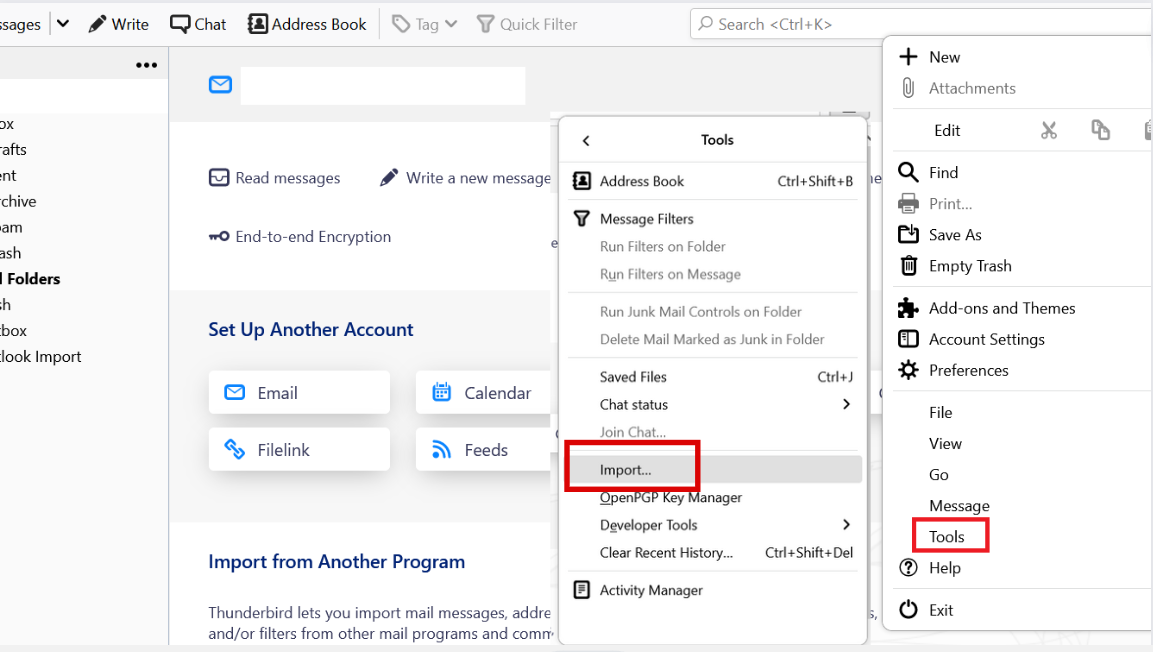Choose Address Book in Tools menu
Image resolution: width=1153 pixels, height=652 pixels.
pyautogui.click(x=713, y=181)
